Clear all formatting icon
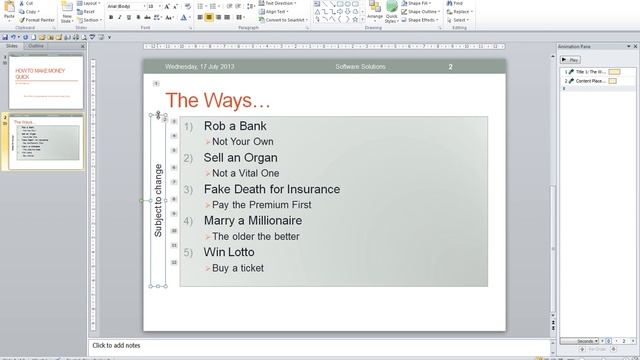This screenshot has height=360, width=640. (x=187, y=7)
